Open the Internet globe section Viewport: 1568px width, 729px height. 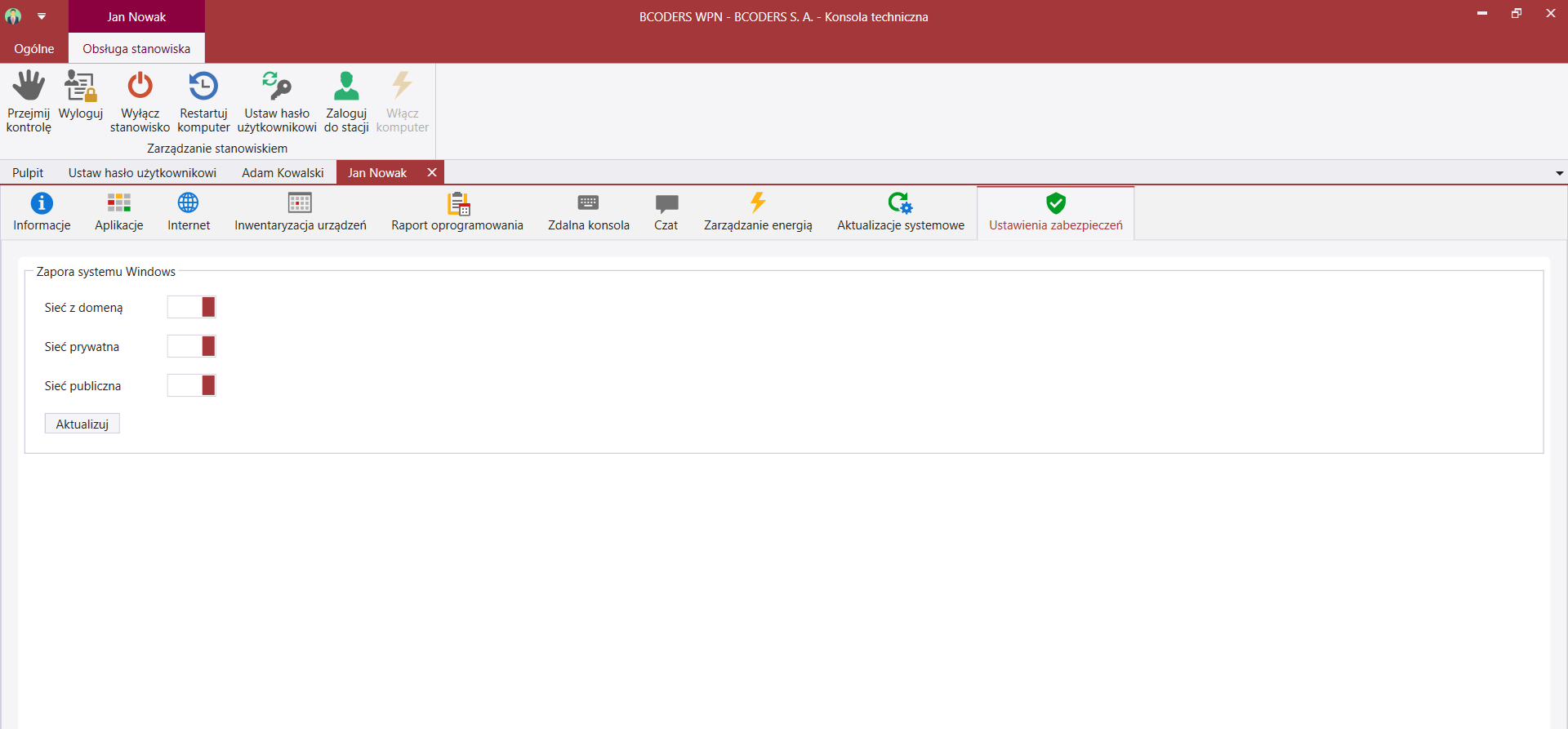click(189, 212)
